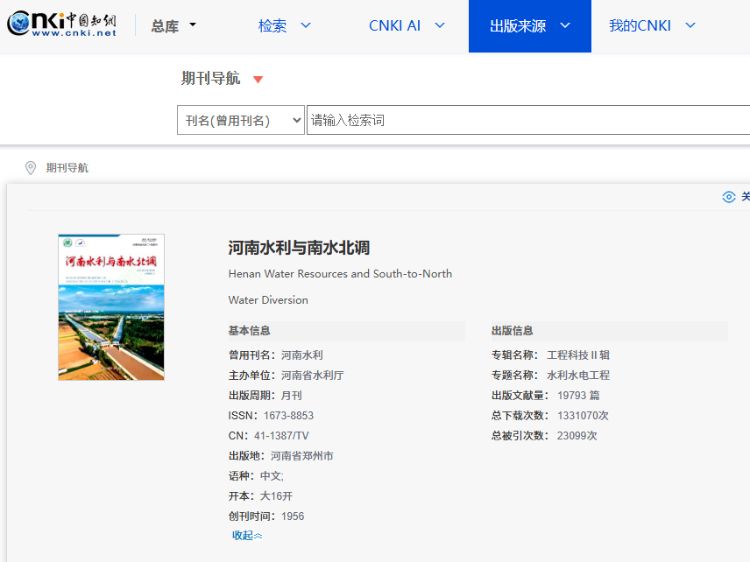Click the 期刊导航 breadcrumb link
Image resolution: width=750 pixels, height=562 pixels.
(x=67, y=168)
